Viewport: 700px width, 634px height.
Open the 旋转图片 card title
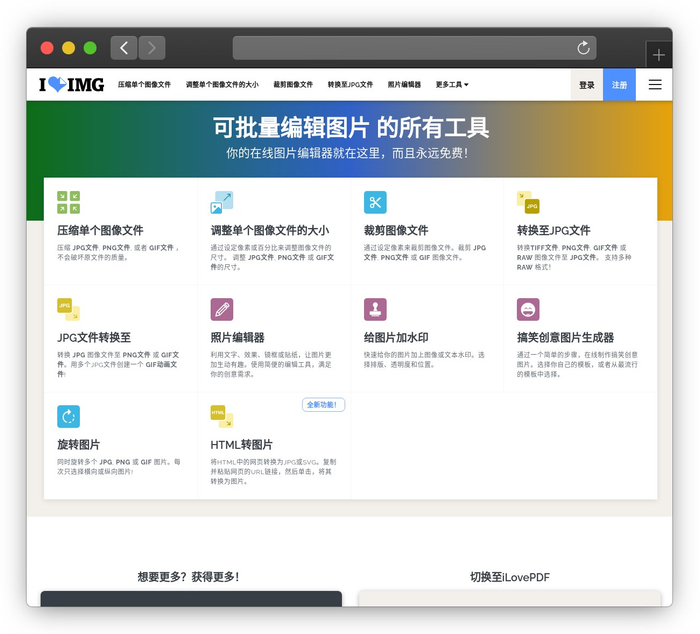(79, 445)
